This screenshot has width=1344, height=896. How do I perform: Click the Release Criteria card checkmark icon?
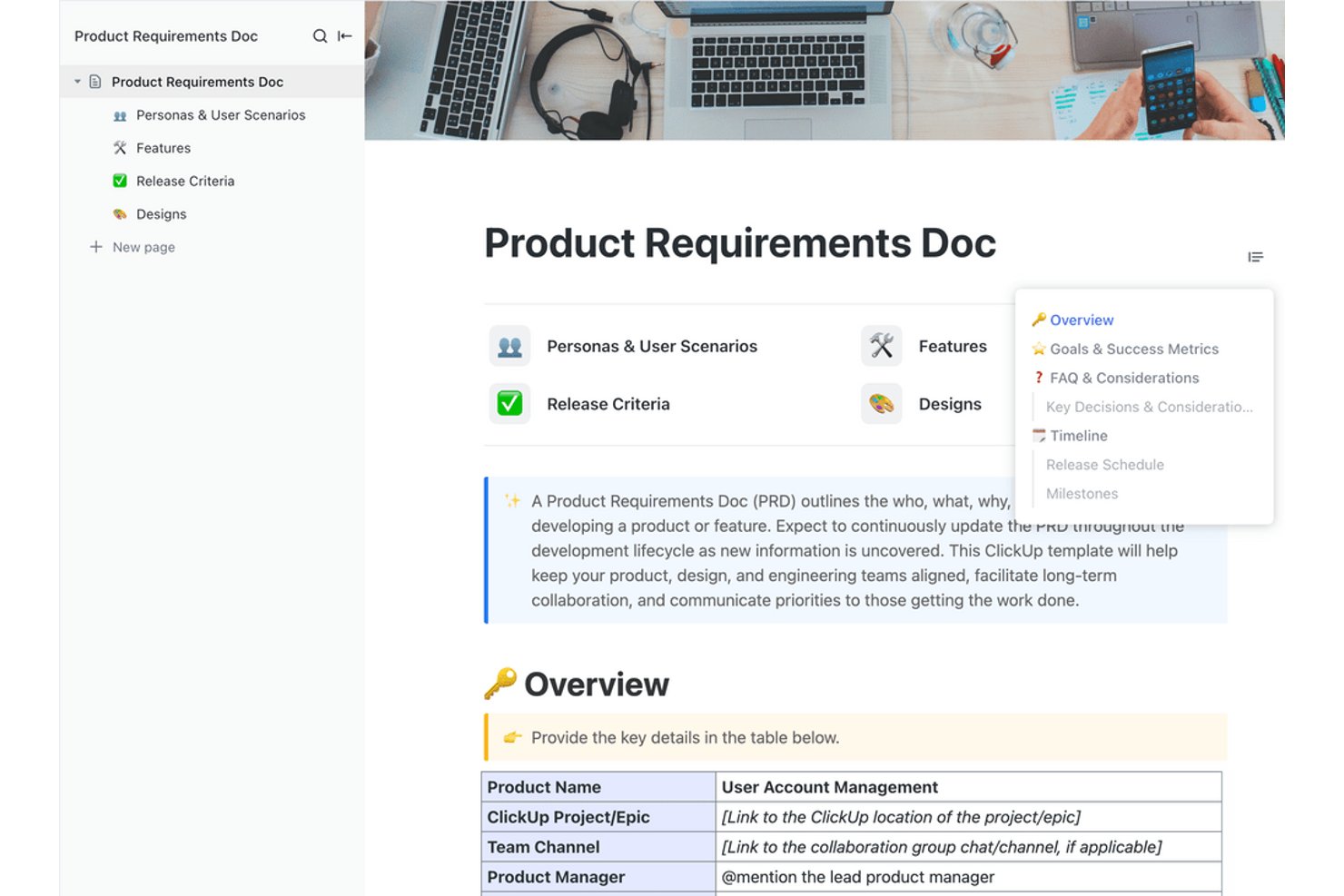click(x=509, y=404)
